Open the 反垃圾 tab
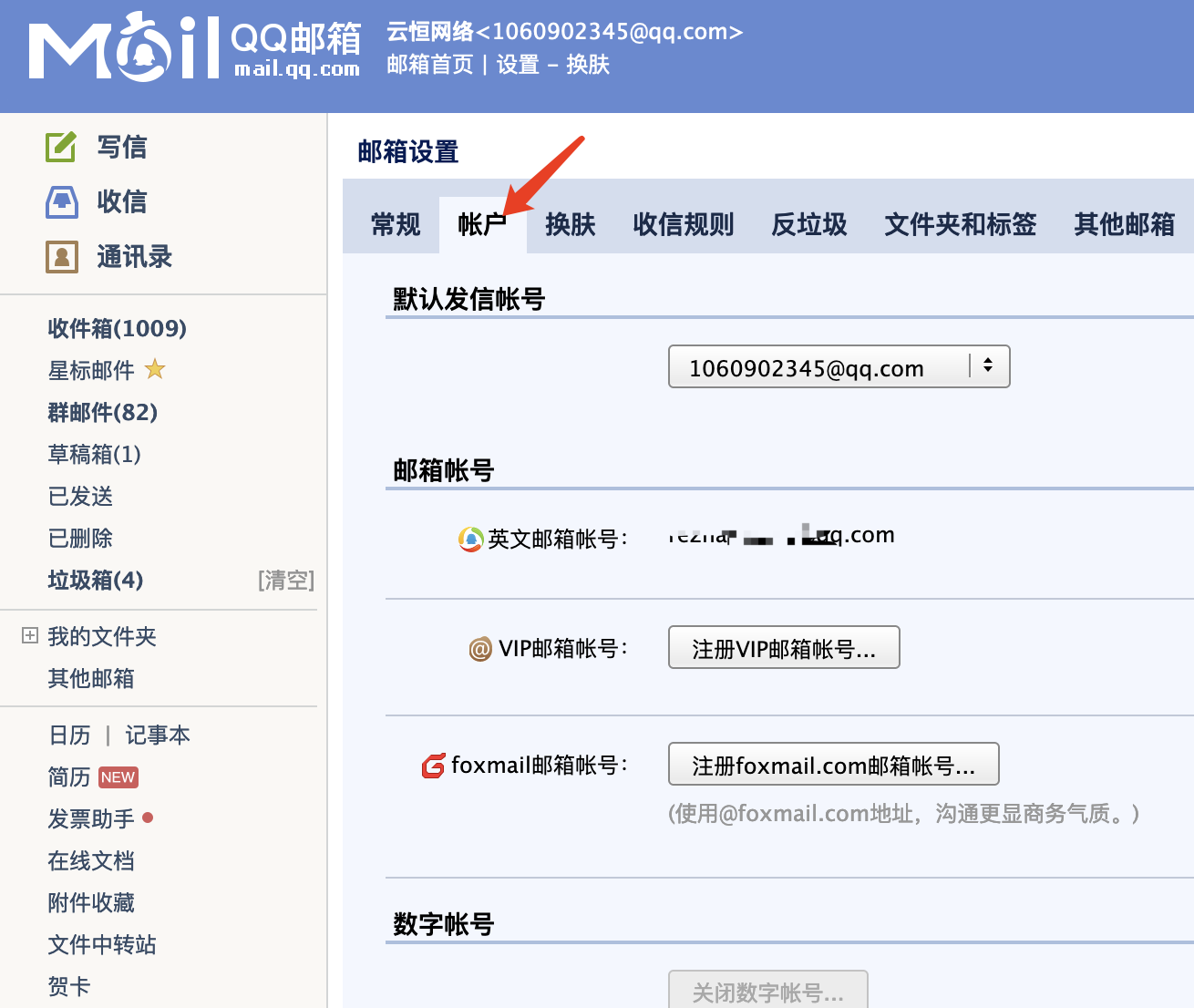The width and height of the screenshot is (1194, 1008). (809, 224)
